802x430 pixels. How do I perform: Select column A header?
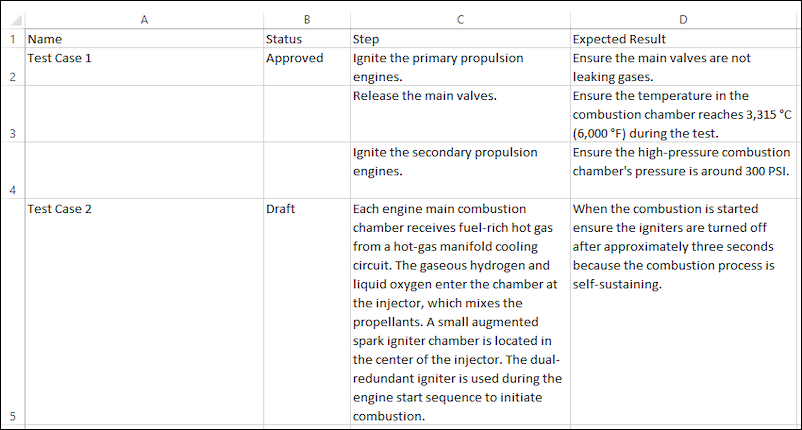tap(144, 19)
